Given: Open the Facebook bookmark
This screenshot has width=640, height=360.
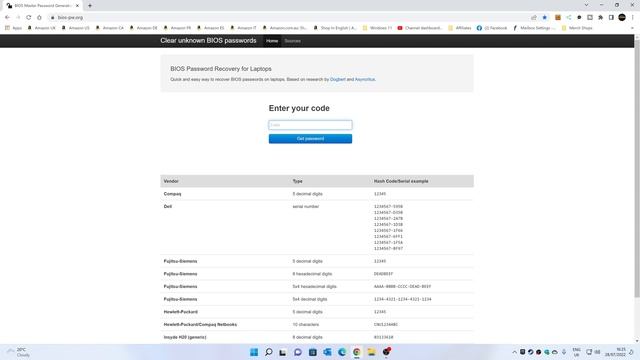Looking at the screenshot, I should [x=492, y=28].
